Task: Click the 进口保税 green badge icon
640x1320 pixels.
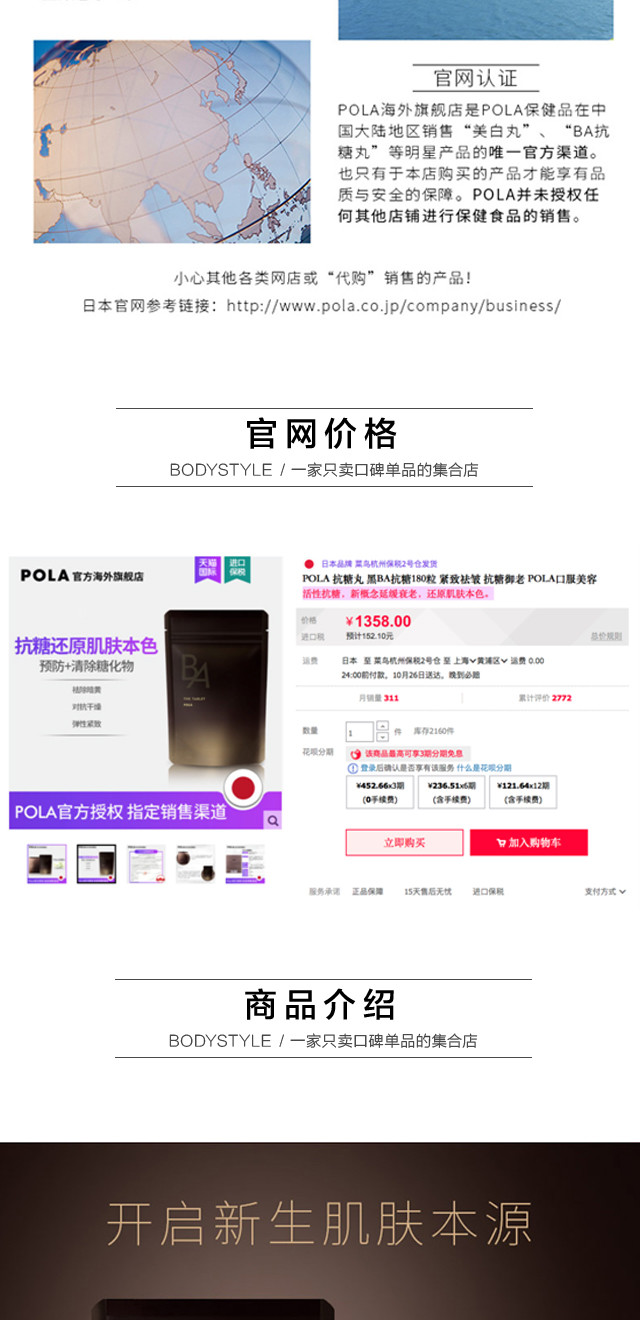Action: coord(237,570)
